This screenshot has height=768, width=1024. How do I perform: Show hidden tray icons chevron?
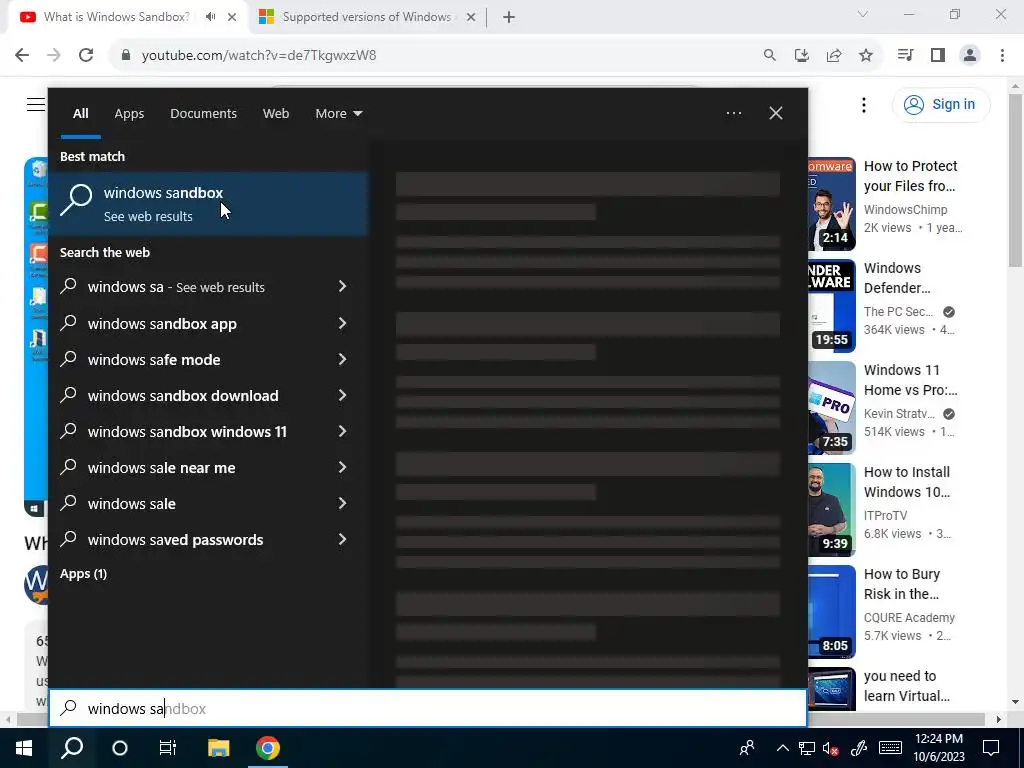pos(782,748)
